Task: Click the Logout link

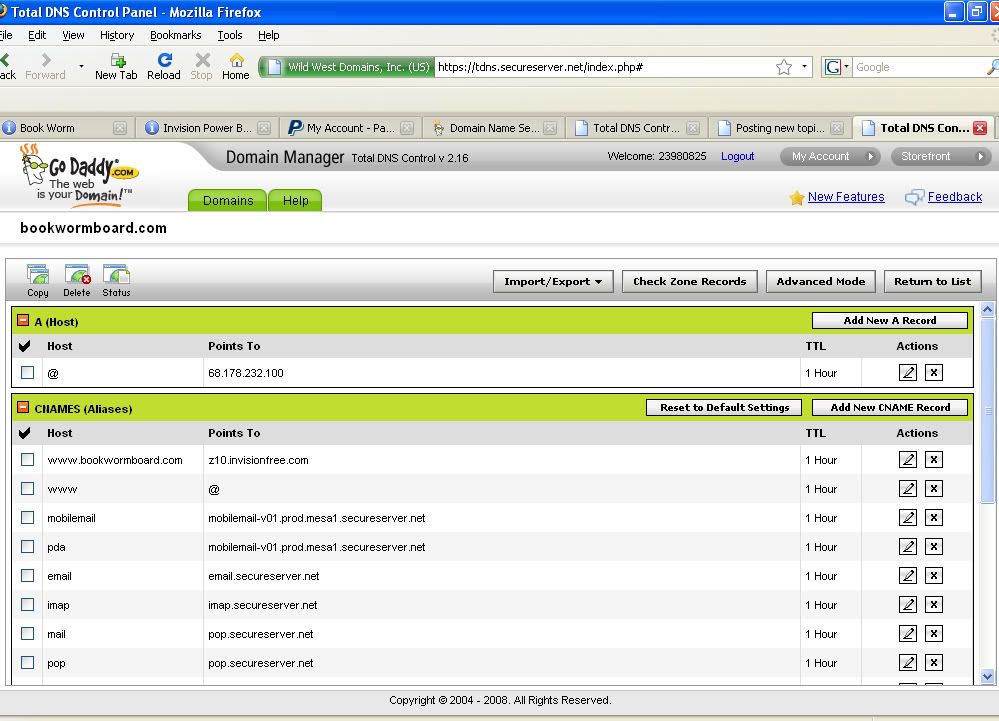Action: click(737, 157)
